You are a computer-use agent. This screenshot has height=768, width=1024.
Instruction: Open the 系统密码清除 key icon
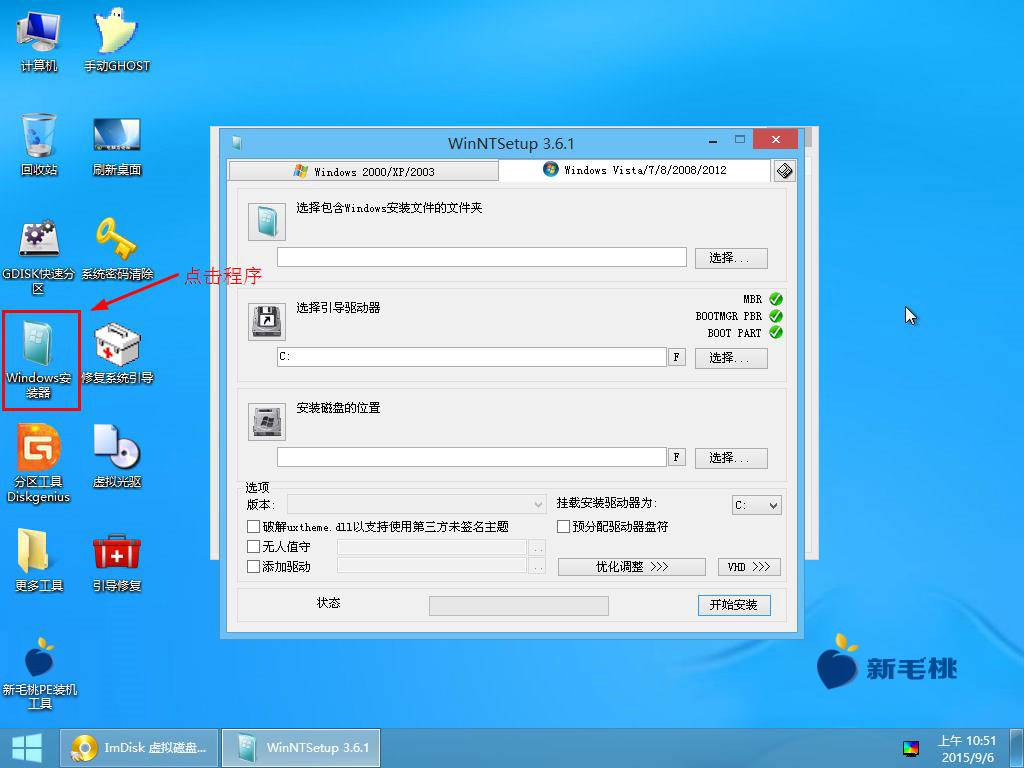(117, 249)
